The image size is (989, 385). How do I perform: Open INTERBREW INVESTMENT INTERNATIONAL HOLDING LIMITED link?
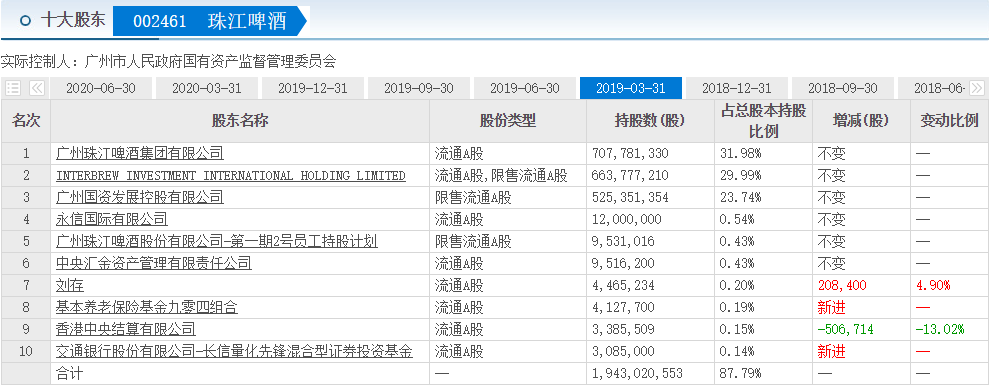click(x=231, y=175)
